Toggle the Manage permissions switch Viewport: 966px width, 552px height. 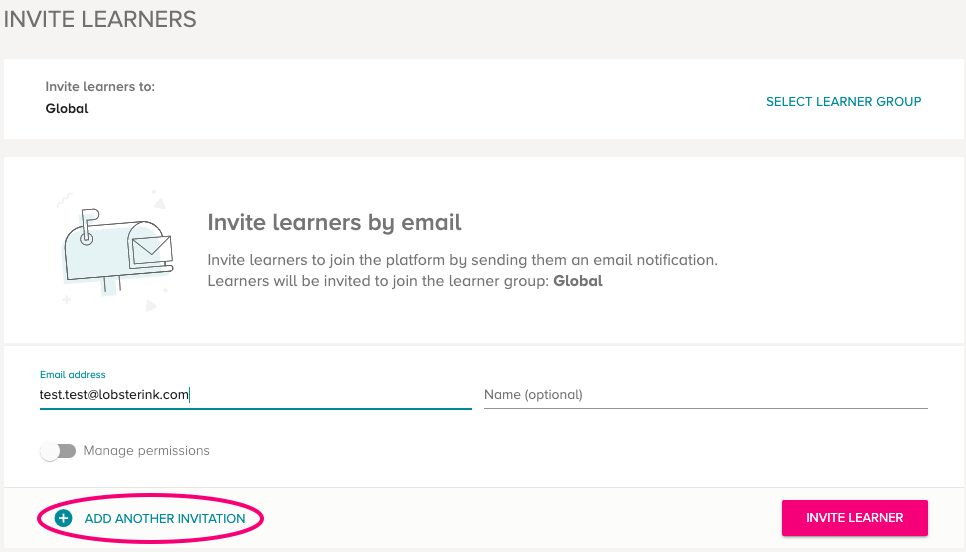(58, 451)
